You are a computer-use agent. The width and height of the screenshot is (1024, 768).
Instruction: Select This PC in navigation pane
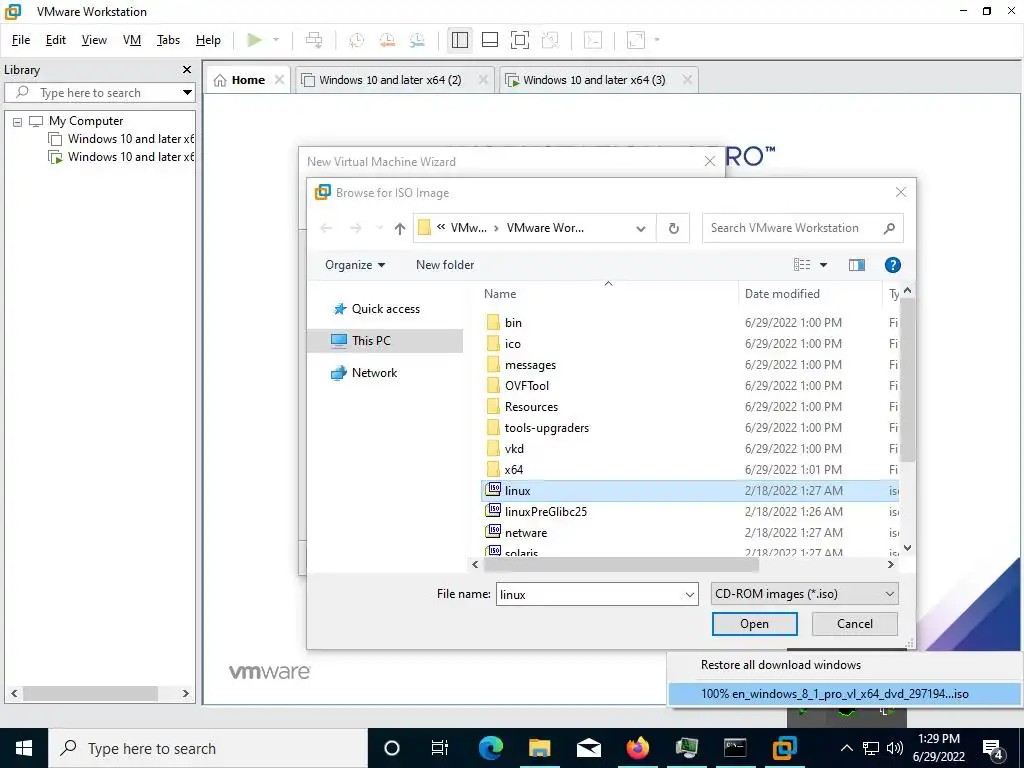[x=385, y=340]
